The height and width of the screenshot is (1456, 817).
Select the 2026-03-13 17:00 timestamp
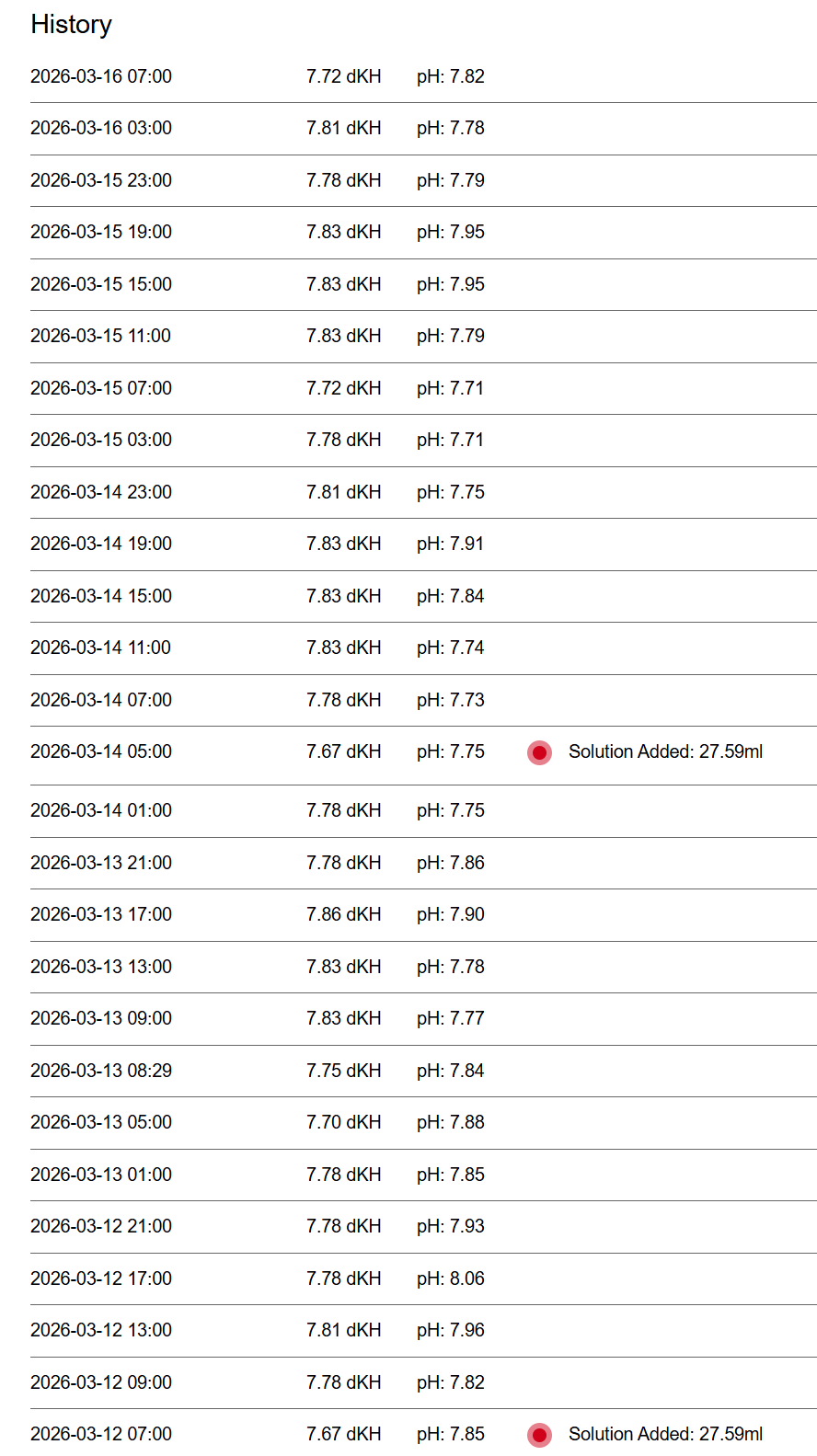[x=101, y=914]
